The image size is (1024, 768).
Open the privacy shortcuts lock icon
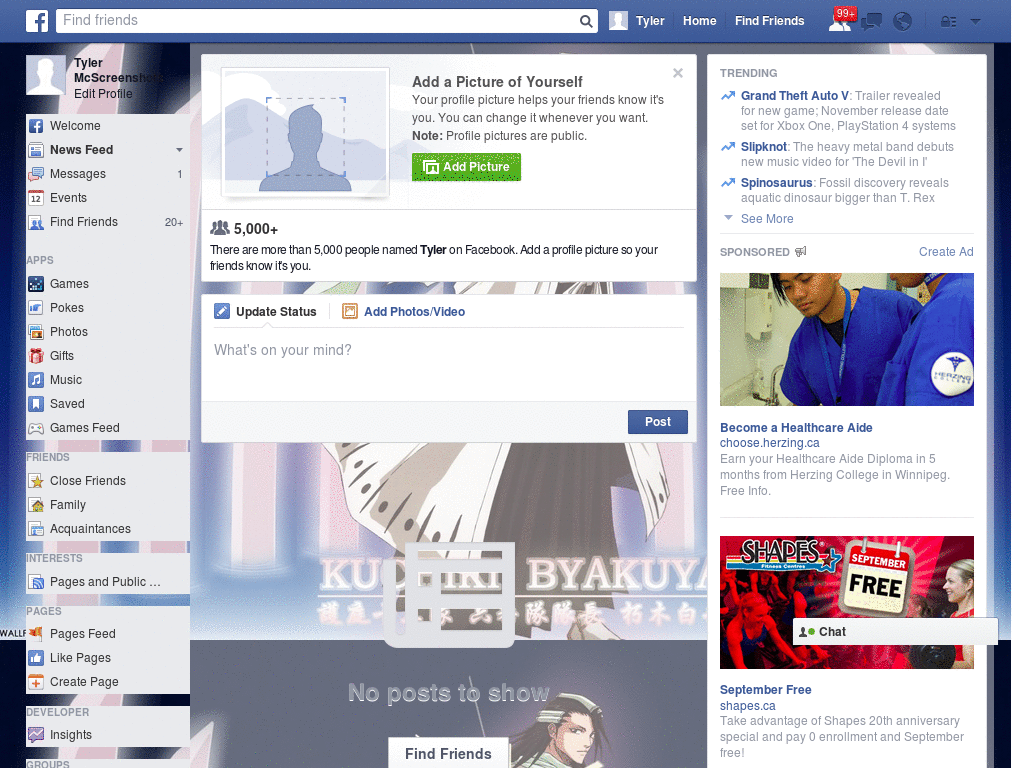pyautogui.click(x=948, y=22)
